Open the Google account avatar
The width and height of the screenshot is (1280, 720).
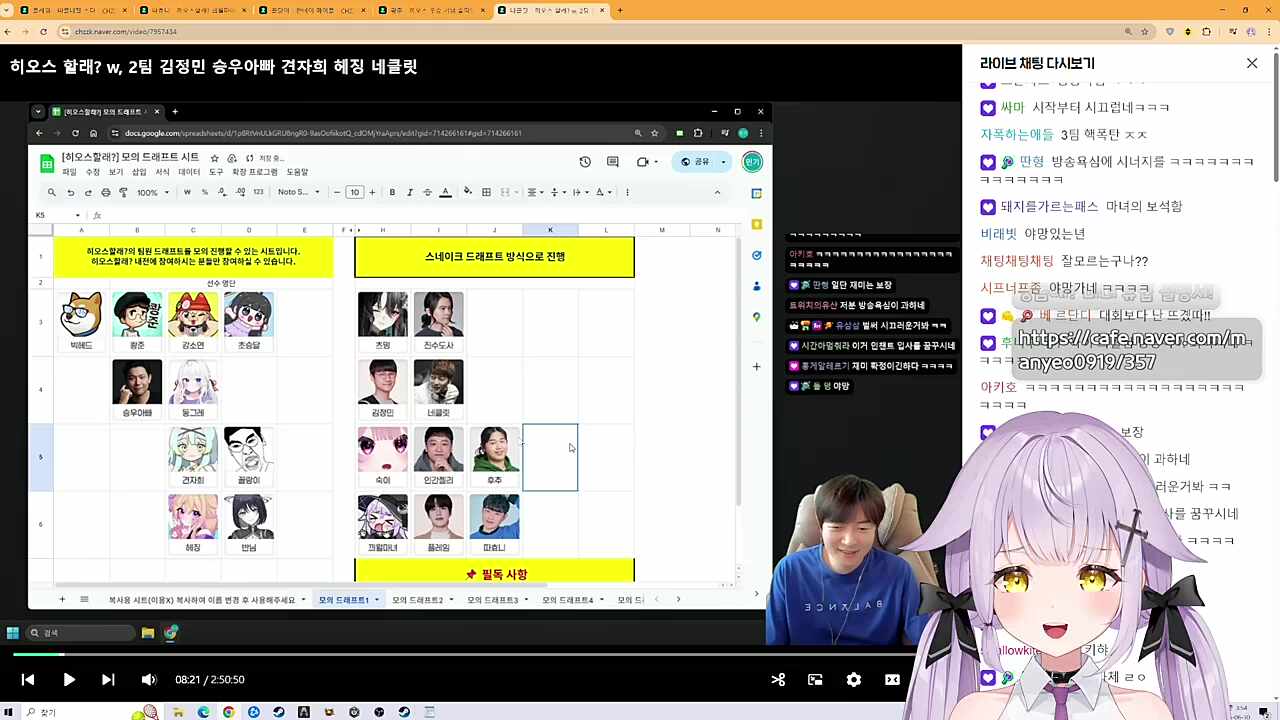pos(752,162)
